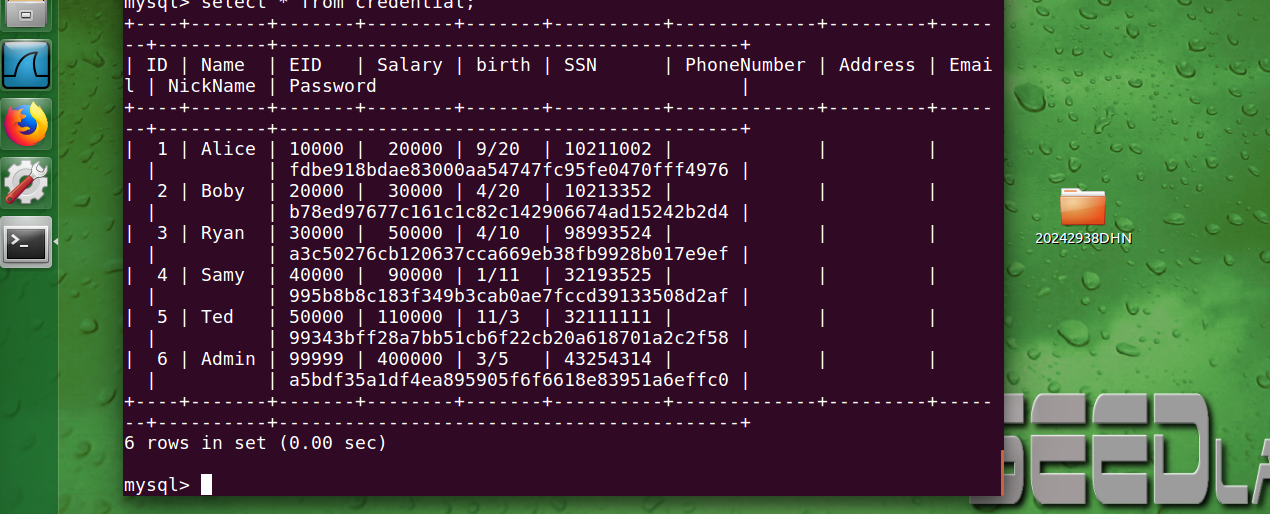Click the SEEDLabs logo on the wallpaper
The image size is (1270, 514).
(1135, 449)
